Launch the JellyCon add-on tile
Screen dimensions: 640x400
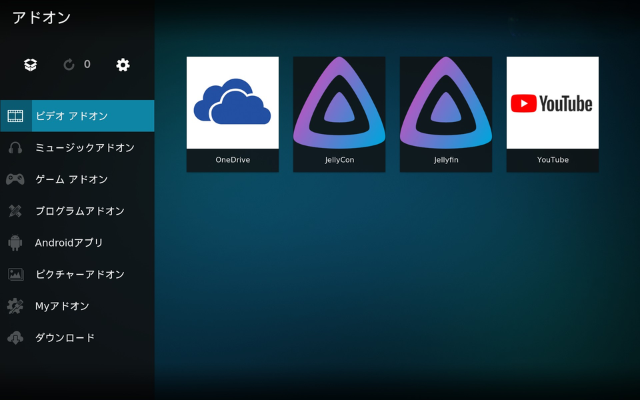(339, 102)
